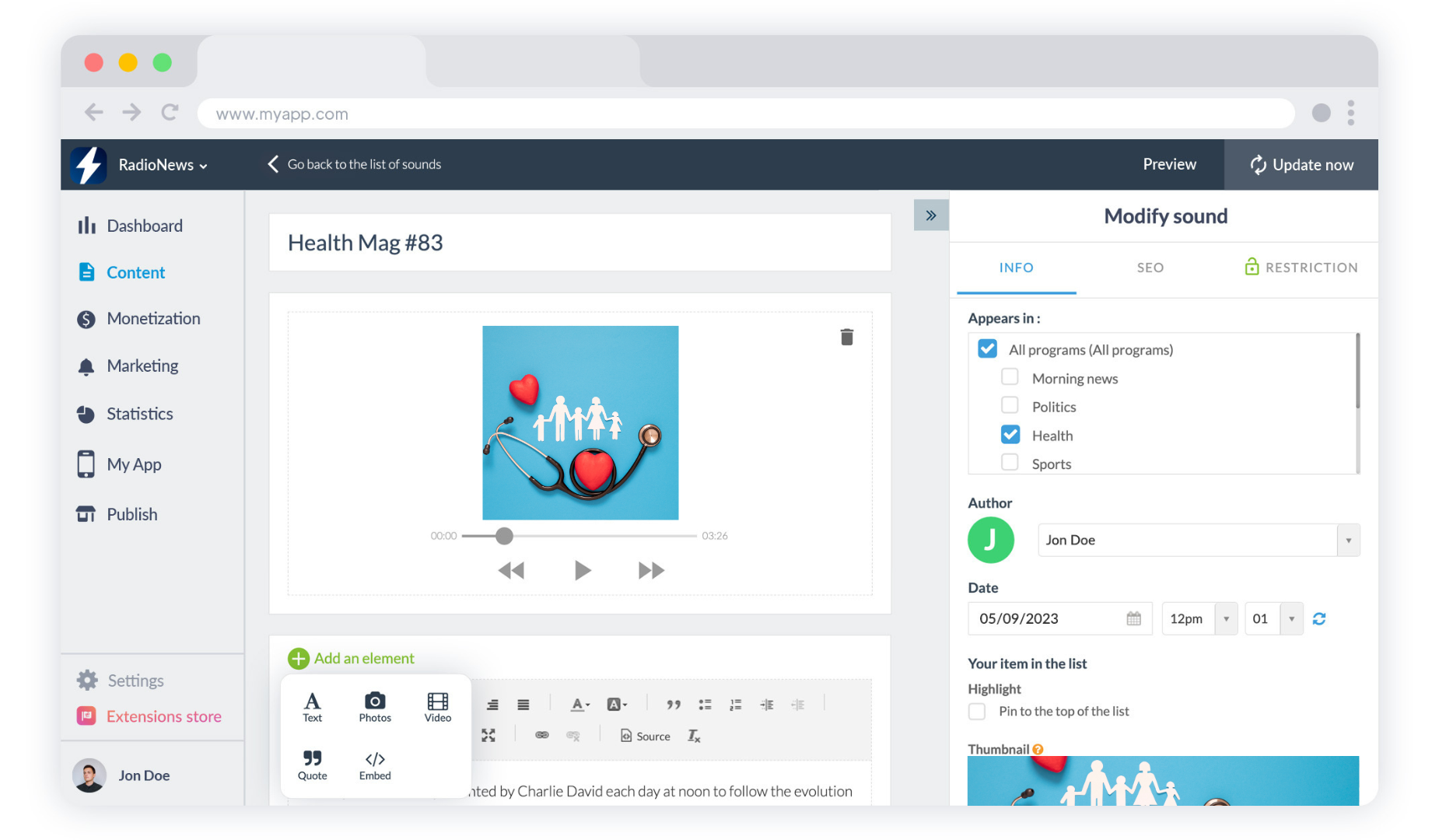Open the Statistics sidebar menu item

(x=139, y=414)
